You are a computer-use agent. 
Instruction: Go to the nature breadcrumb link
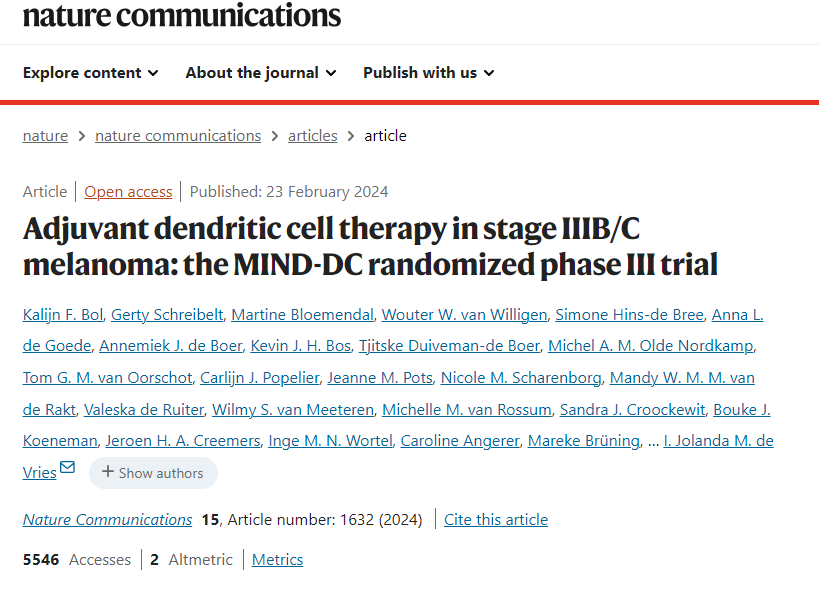click(x=45, y=136)
